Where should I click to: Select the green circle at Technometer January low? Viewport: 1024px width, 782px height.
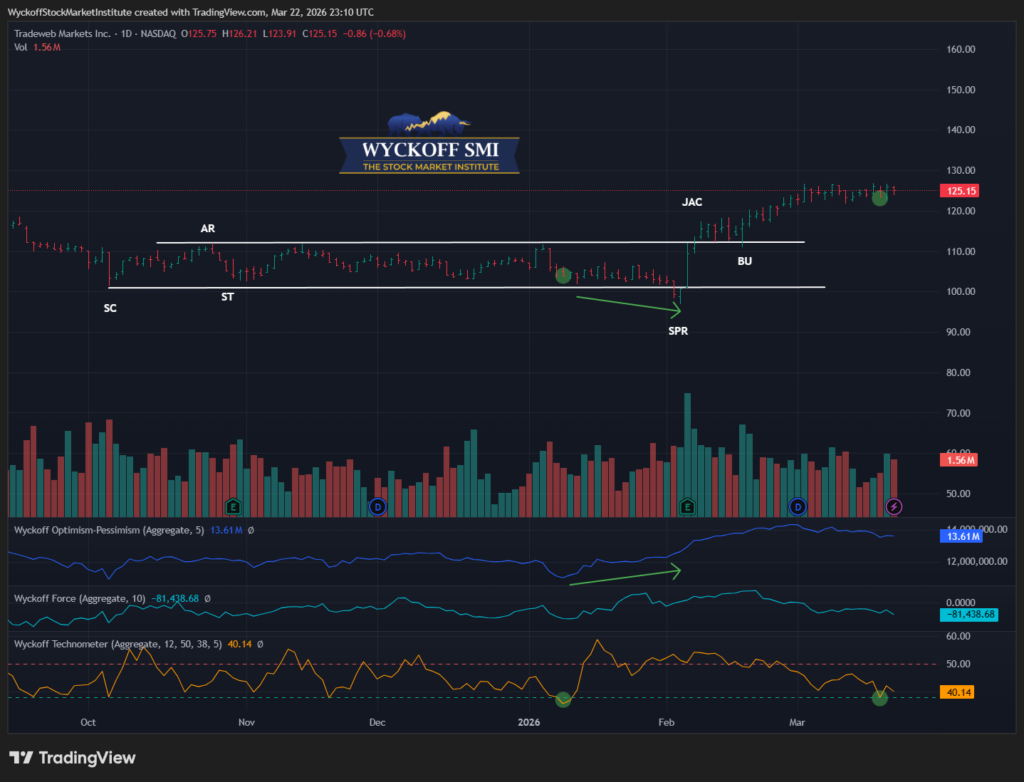tap(563, 699)
